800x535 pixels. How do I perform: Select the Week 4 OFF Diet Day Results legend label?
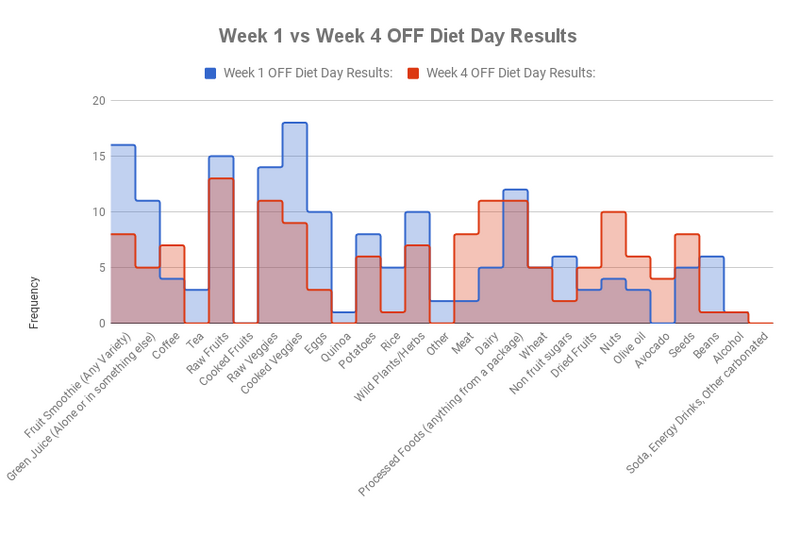(510, 72)
